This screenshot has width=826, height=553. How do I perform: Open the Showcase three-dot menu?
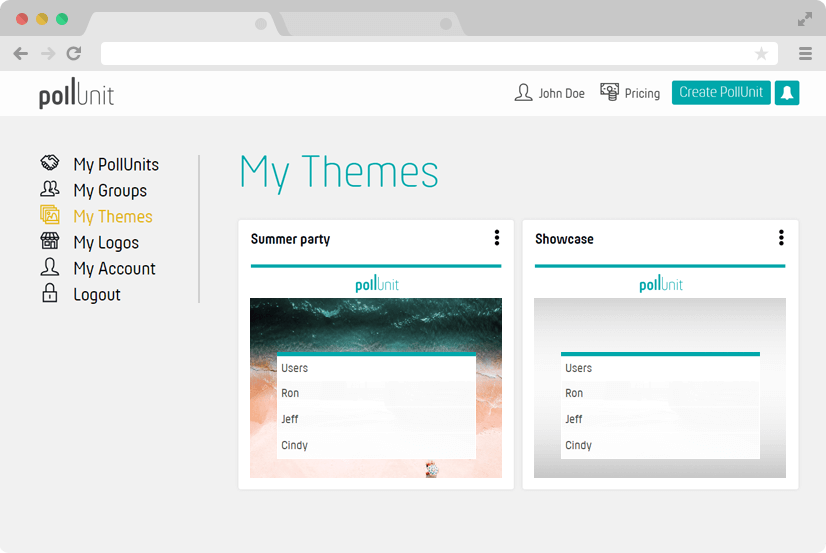tap(781, 238)
